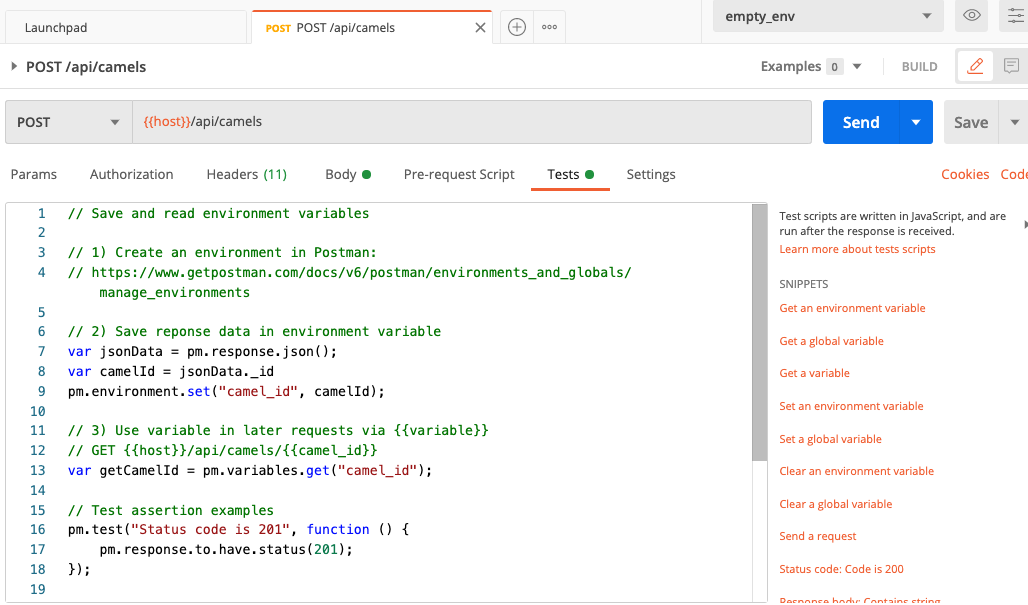Click the request URL field
This screenshot has width=1028, height=605.
[x=472, y=122]
